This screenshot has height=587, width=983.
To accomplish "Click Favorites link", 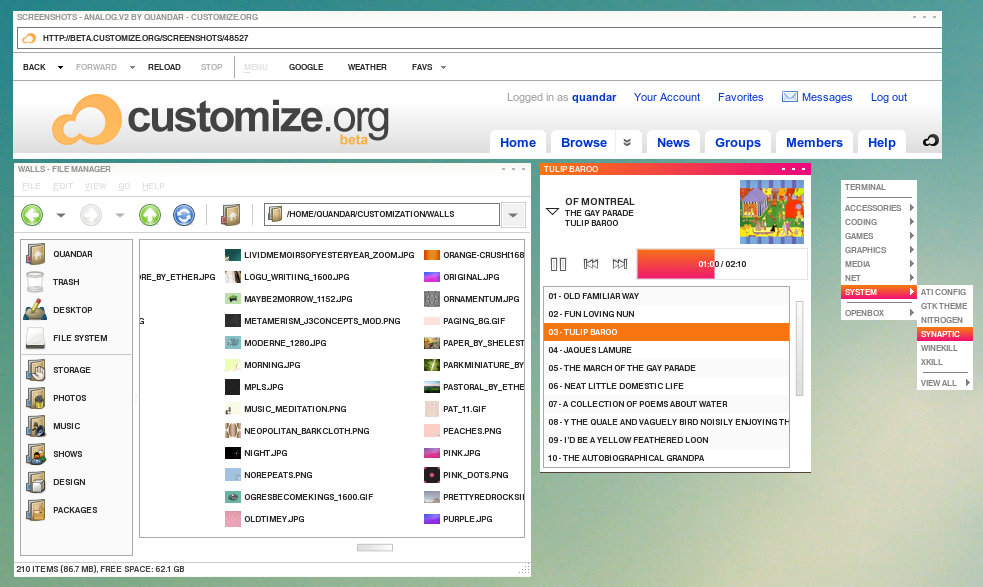I will [740, 97].
